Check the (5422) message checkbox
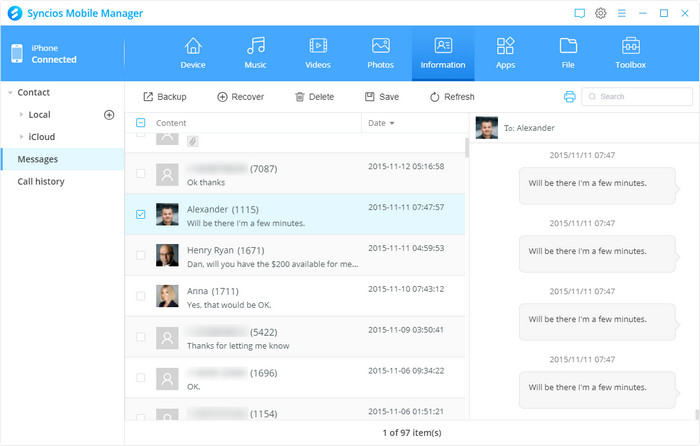The image size is (700, 446). click(x=141, y=337)
